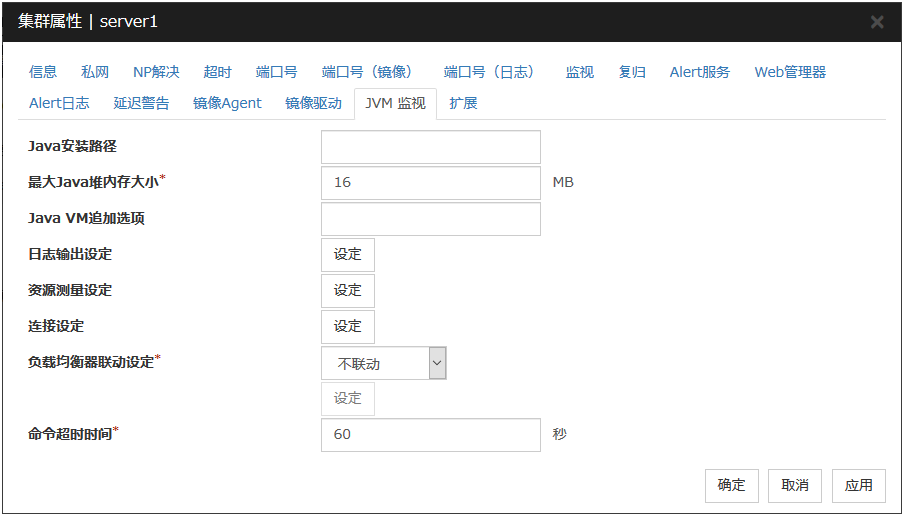Click the Java安装路径 input field
The width and height of the screenshot is (904, 516).
[430, 147]
